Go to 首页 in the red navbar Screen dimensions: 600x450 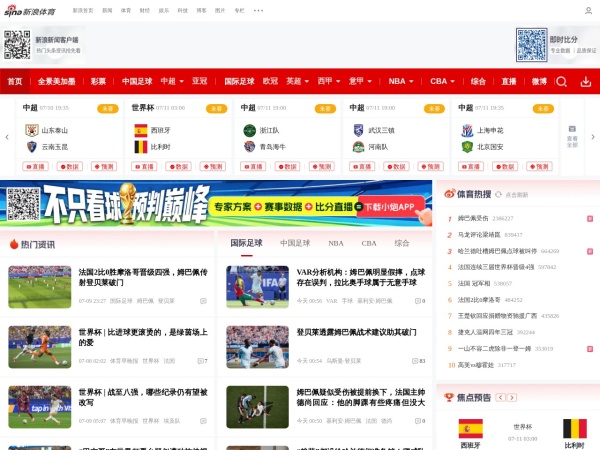pyautogui.click(x=15, y=81)
